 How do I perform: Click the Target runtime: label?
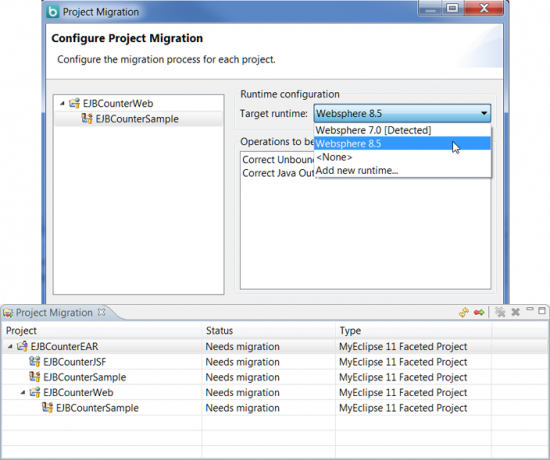click(x=274, y=114)
